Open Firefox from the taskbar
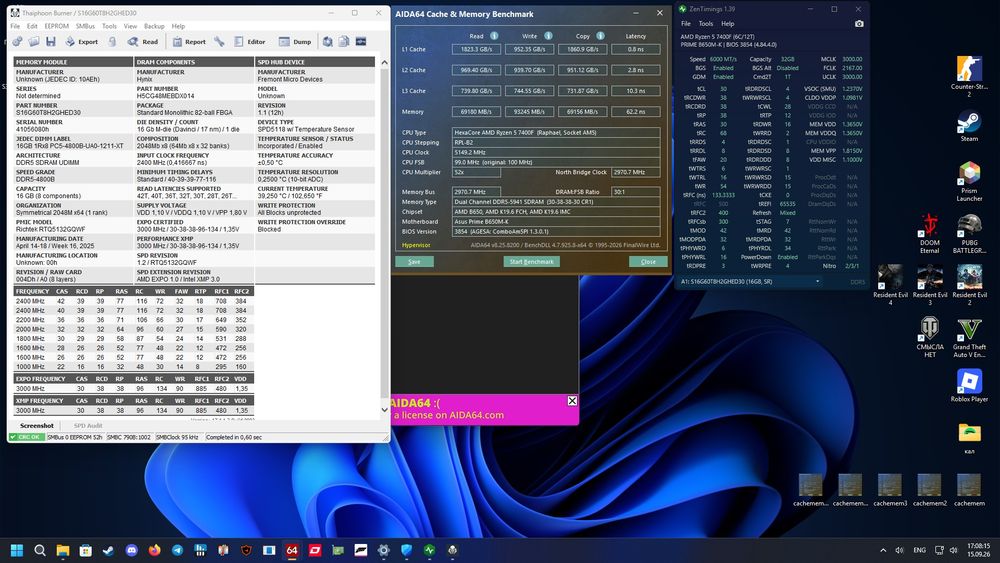Image resolution: width=1000 pixels, height=563 pixels. tap(154, 550)
